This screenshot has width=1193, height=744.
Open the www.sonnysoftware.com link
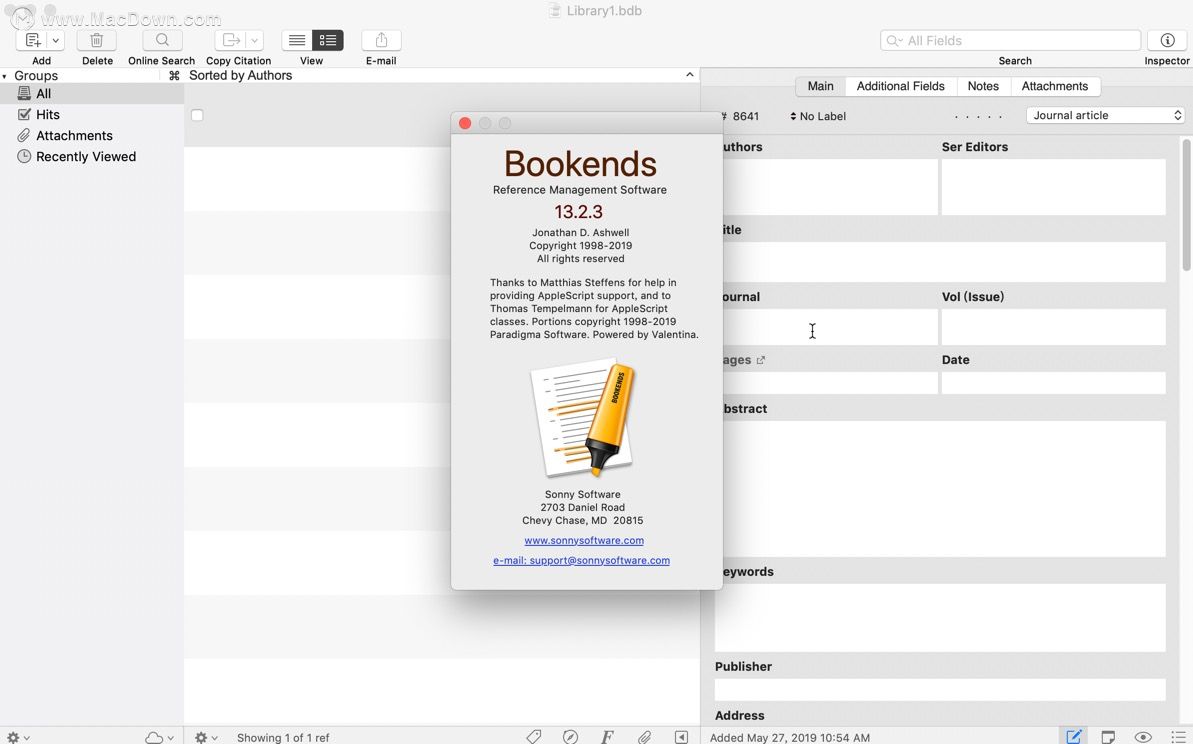tap(584, 540)
